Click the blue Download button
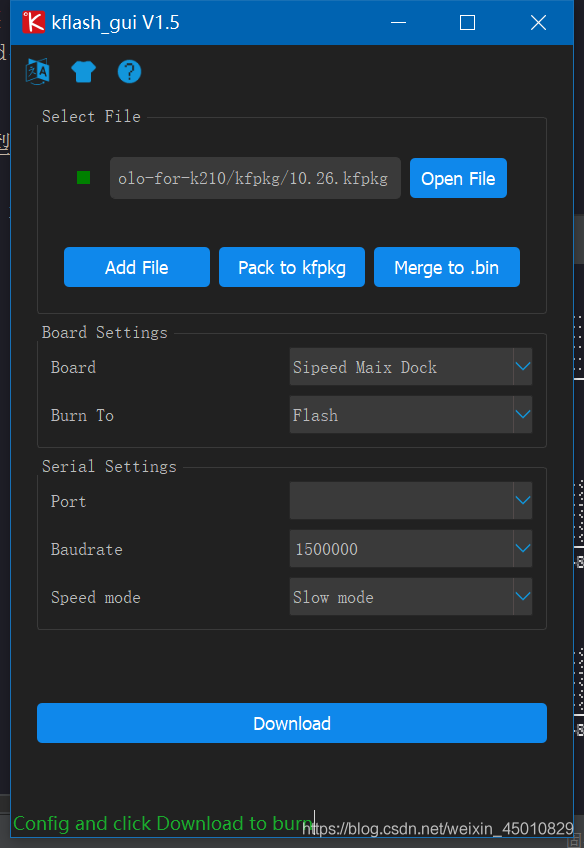This screenshot has width=584, height=848. pyautogui.click(x=292, y=723)
